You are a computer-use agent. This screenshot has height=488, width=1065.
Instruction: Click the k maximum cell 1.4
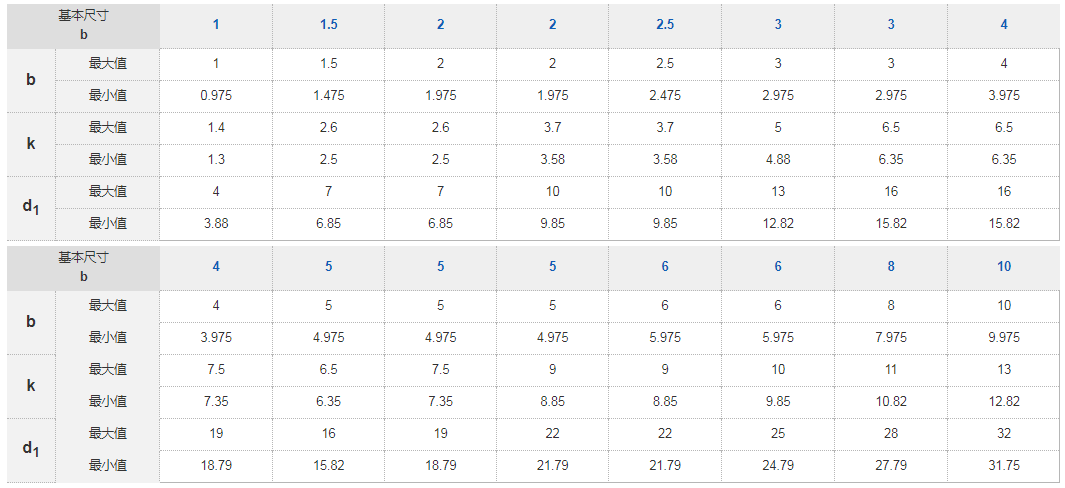pyautogui.click(x=216, y=128)
